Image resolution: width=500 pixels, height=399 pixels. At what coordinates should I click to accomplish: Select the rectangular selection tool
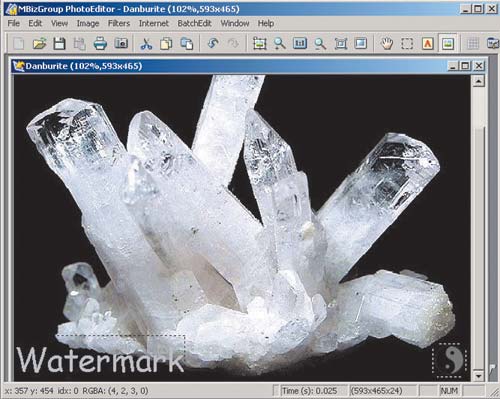click(x=407, y=43)
